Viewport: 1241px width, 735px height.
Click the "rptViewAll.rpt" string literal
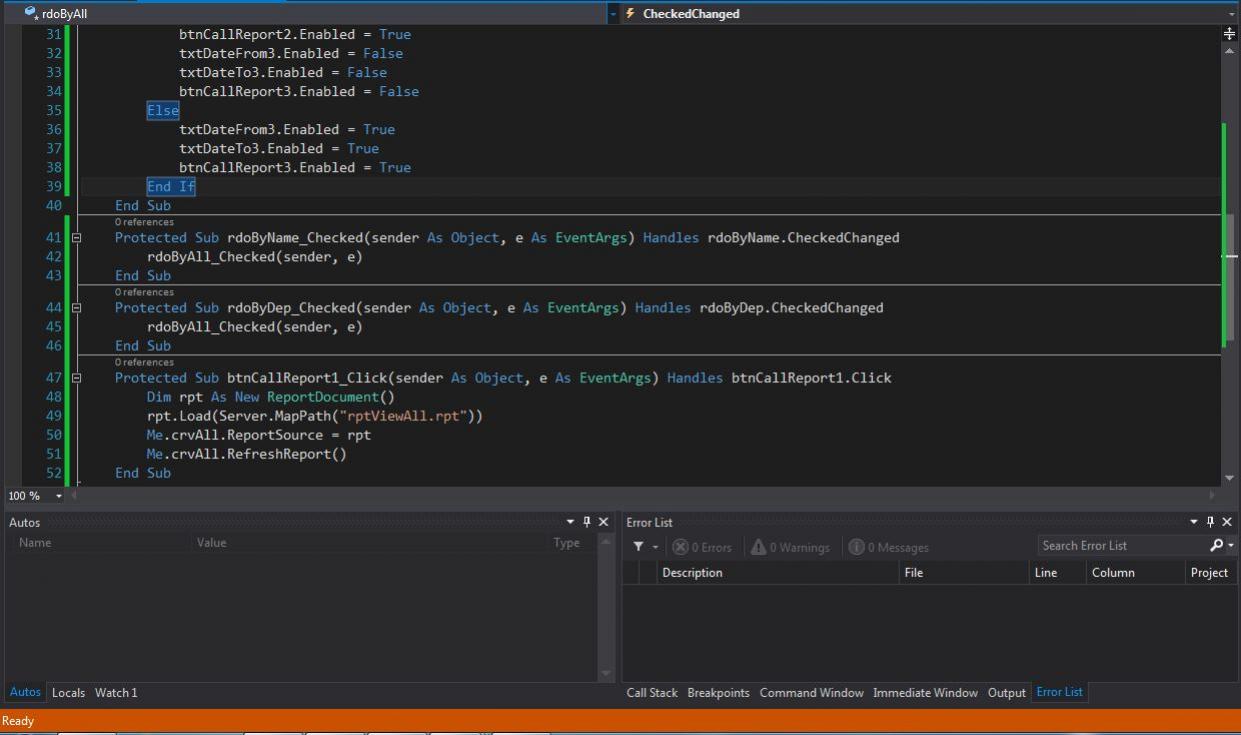coord(403,416)
